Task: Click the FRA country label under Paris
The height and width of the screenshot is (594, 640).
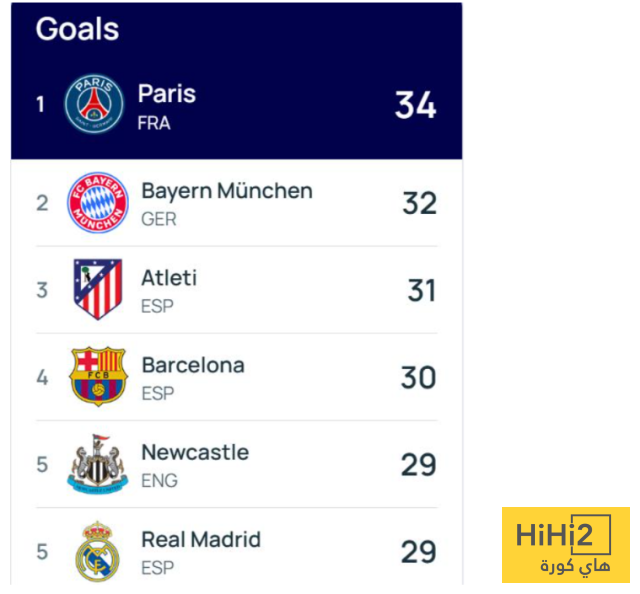Action: (x=153, y=123)
